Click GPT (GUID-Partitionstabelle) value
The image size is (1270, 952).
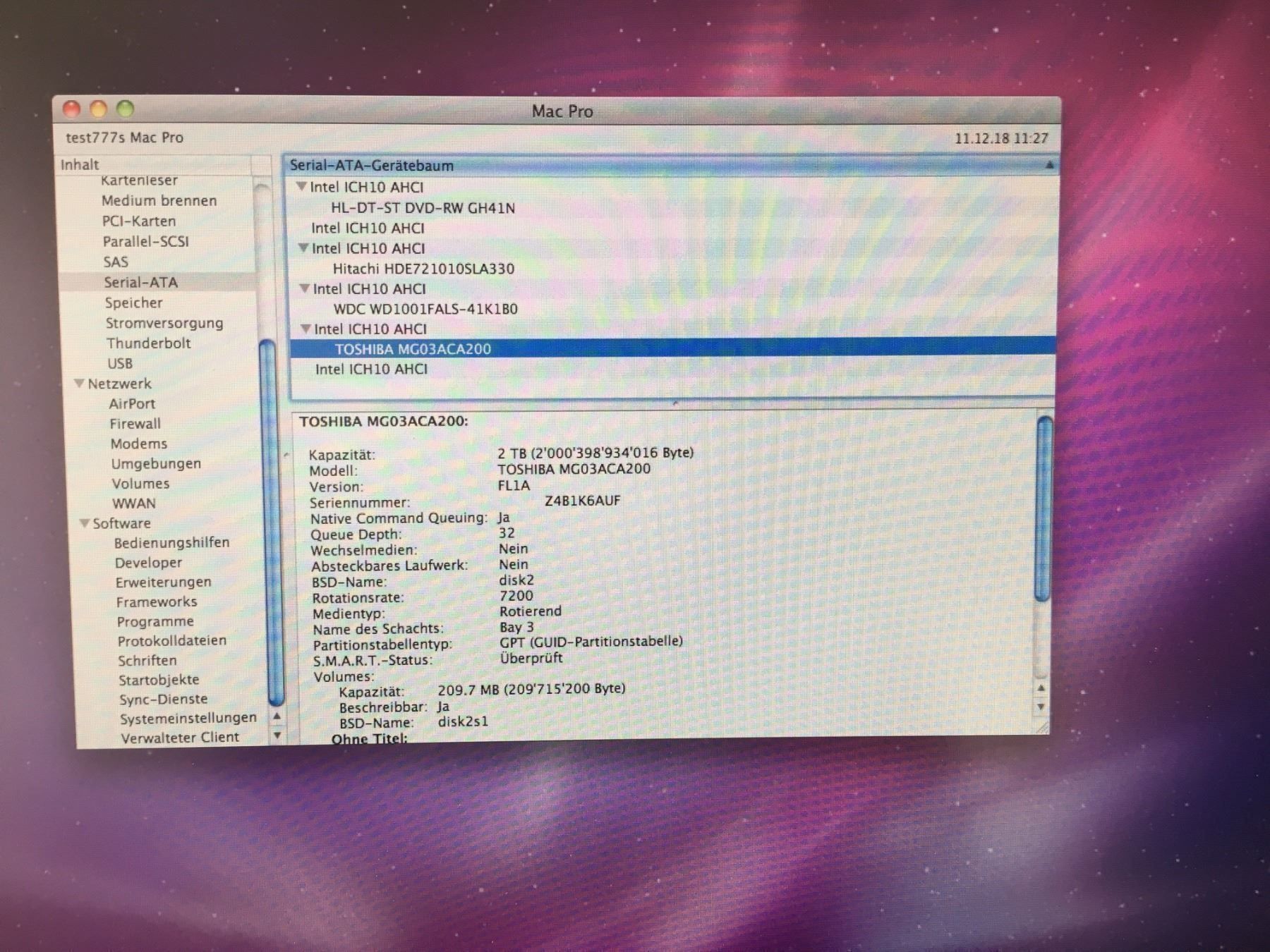click(x=591, y=642)
